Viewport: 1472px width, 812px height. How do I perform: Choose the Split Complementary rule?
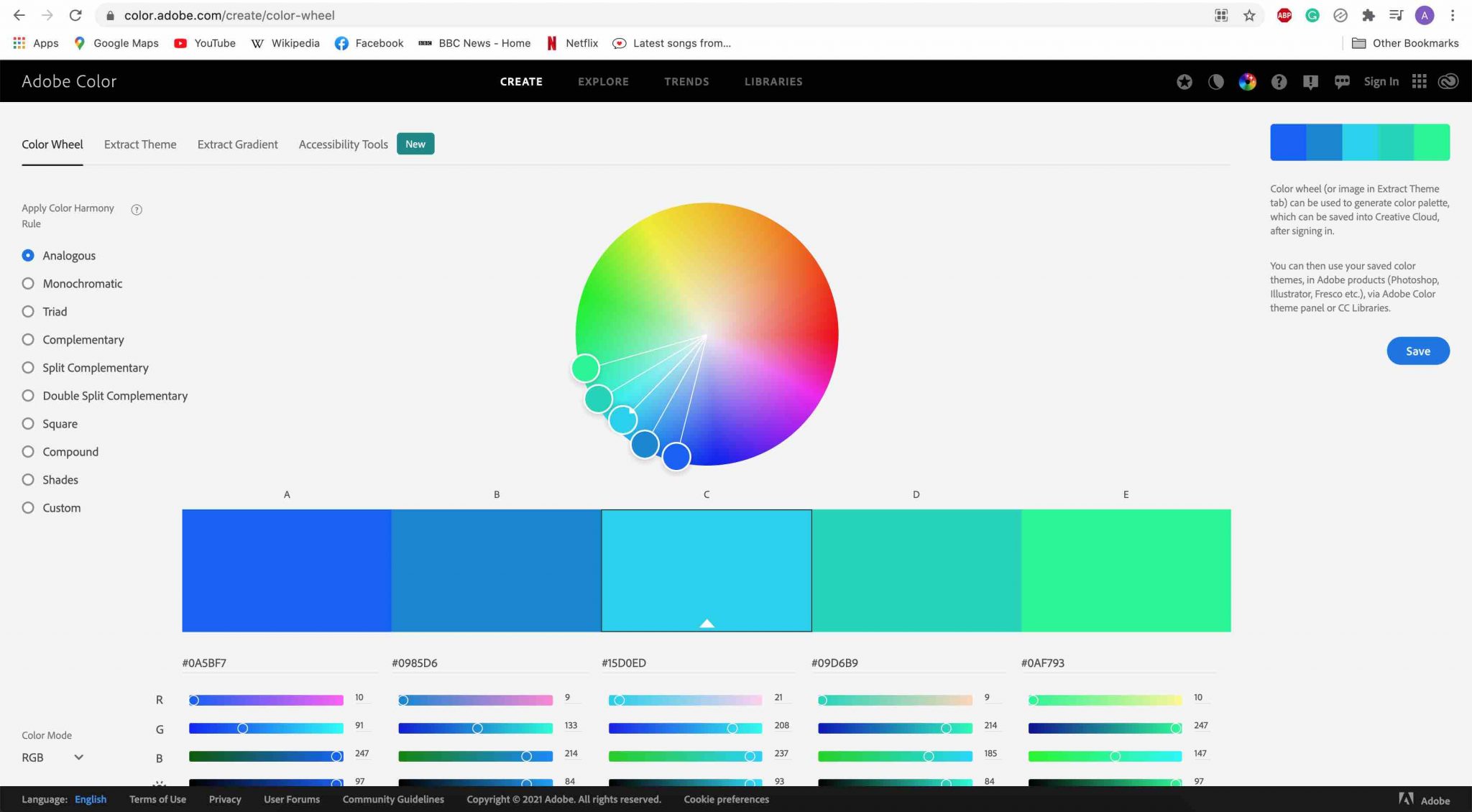(28, 367)
